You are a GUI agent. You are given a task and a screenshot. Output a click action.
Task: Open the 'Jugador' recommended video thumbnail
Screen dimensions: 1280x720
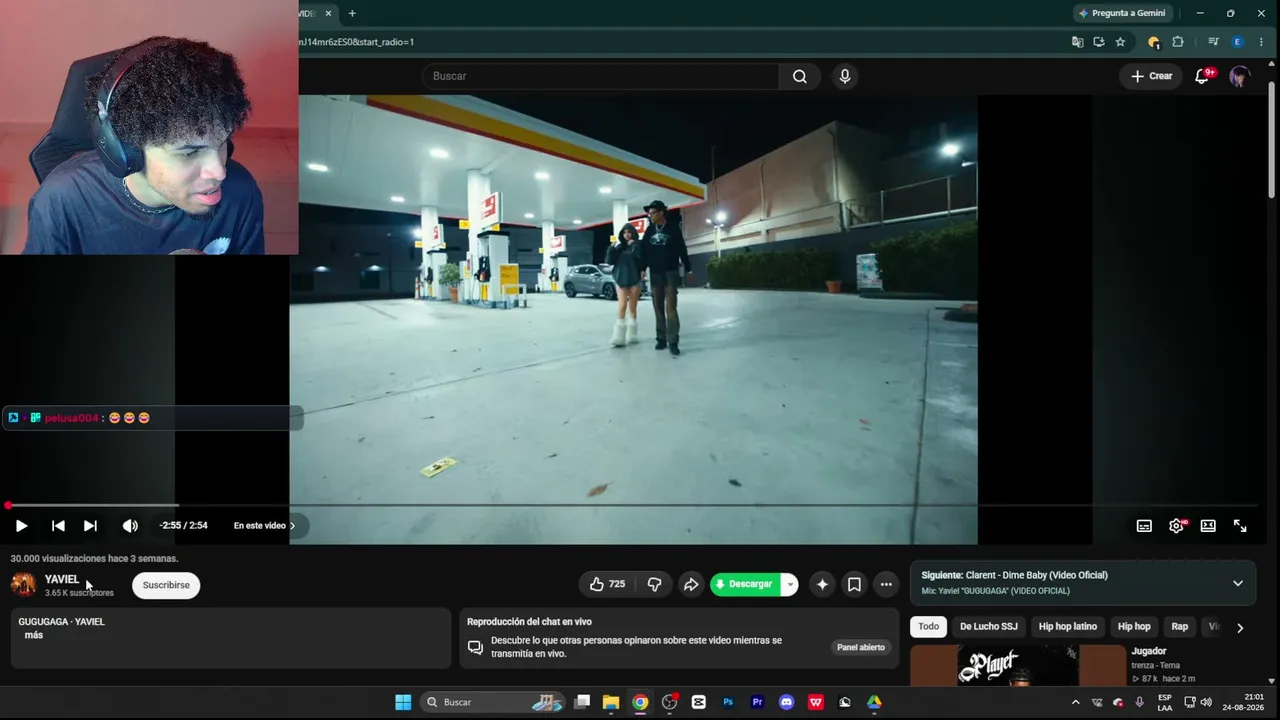click(1018, 665)
